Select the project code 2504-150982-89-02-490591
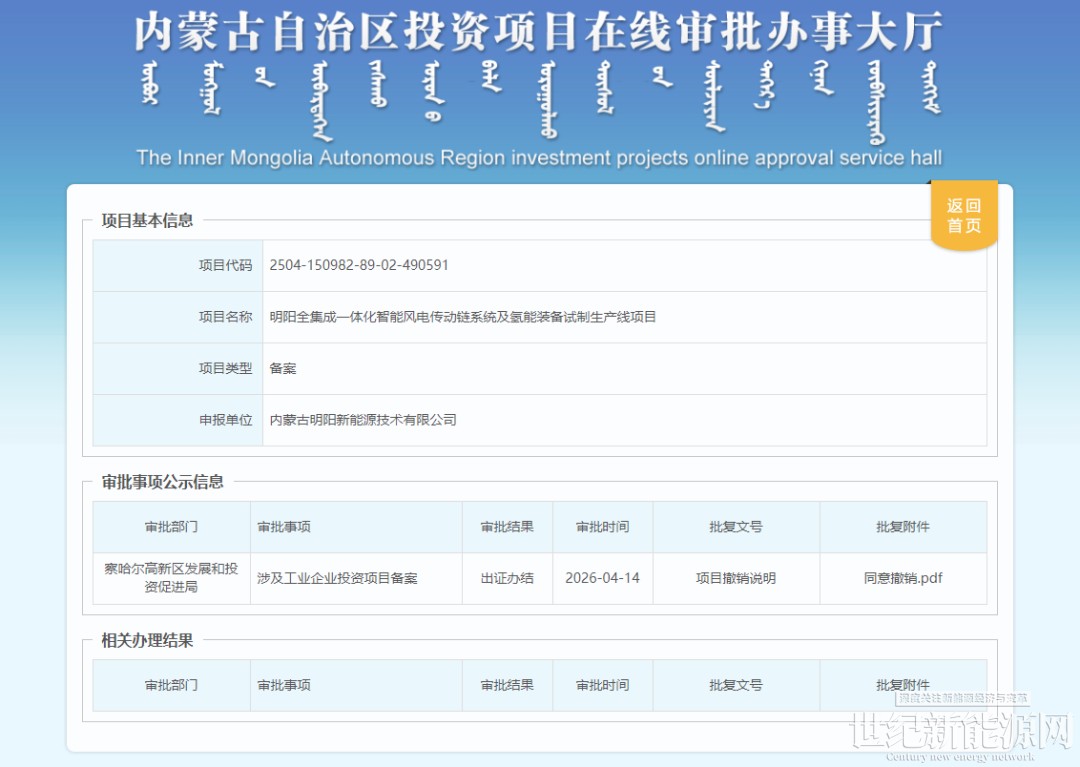1080x767 pixels. 359,265
